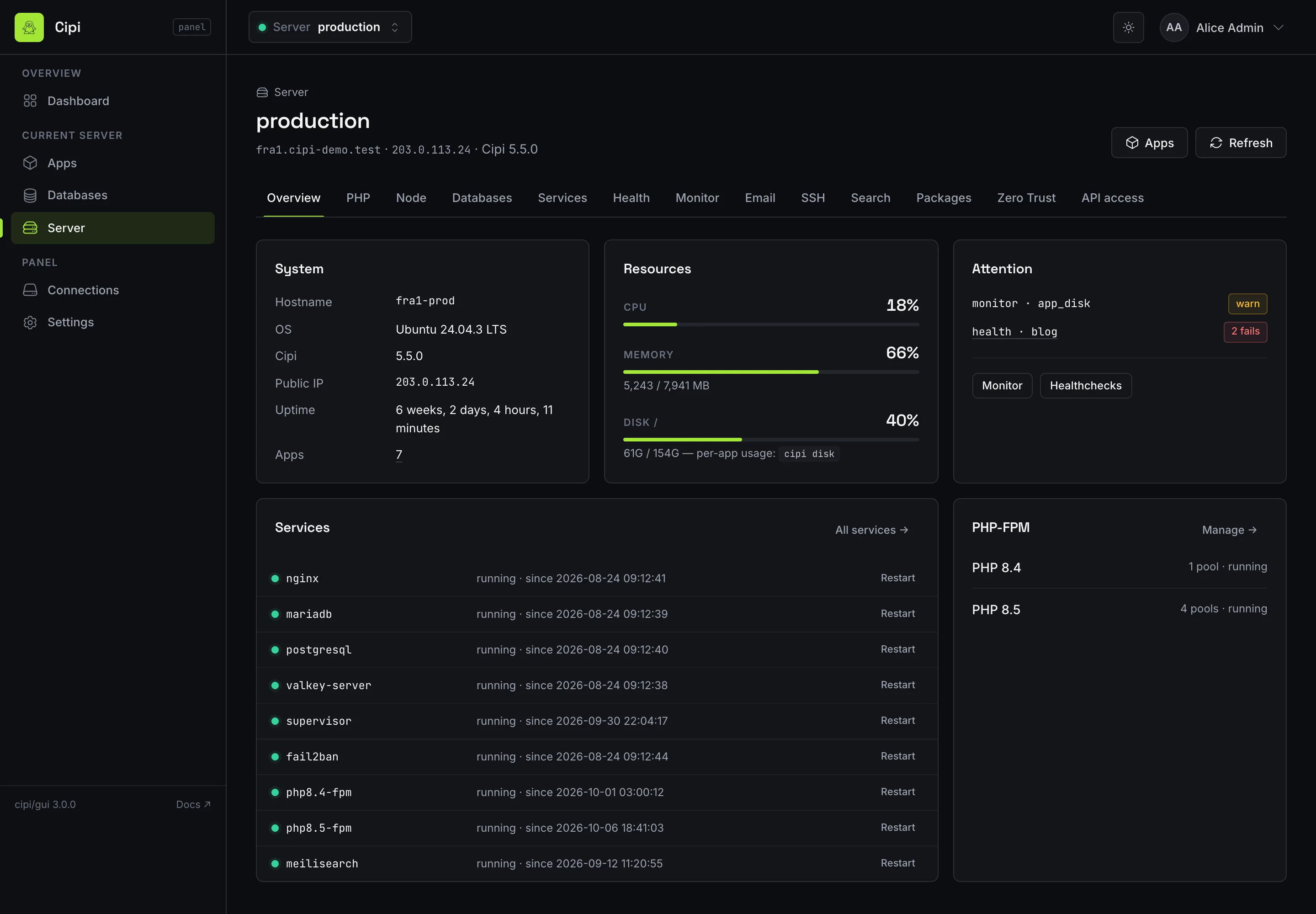
Task: Open the All services link
Action: click(x=871, y=530)
